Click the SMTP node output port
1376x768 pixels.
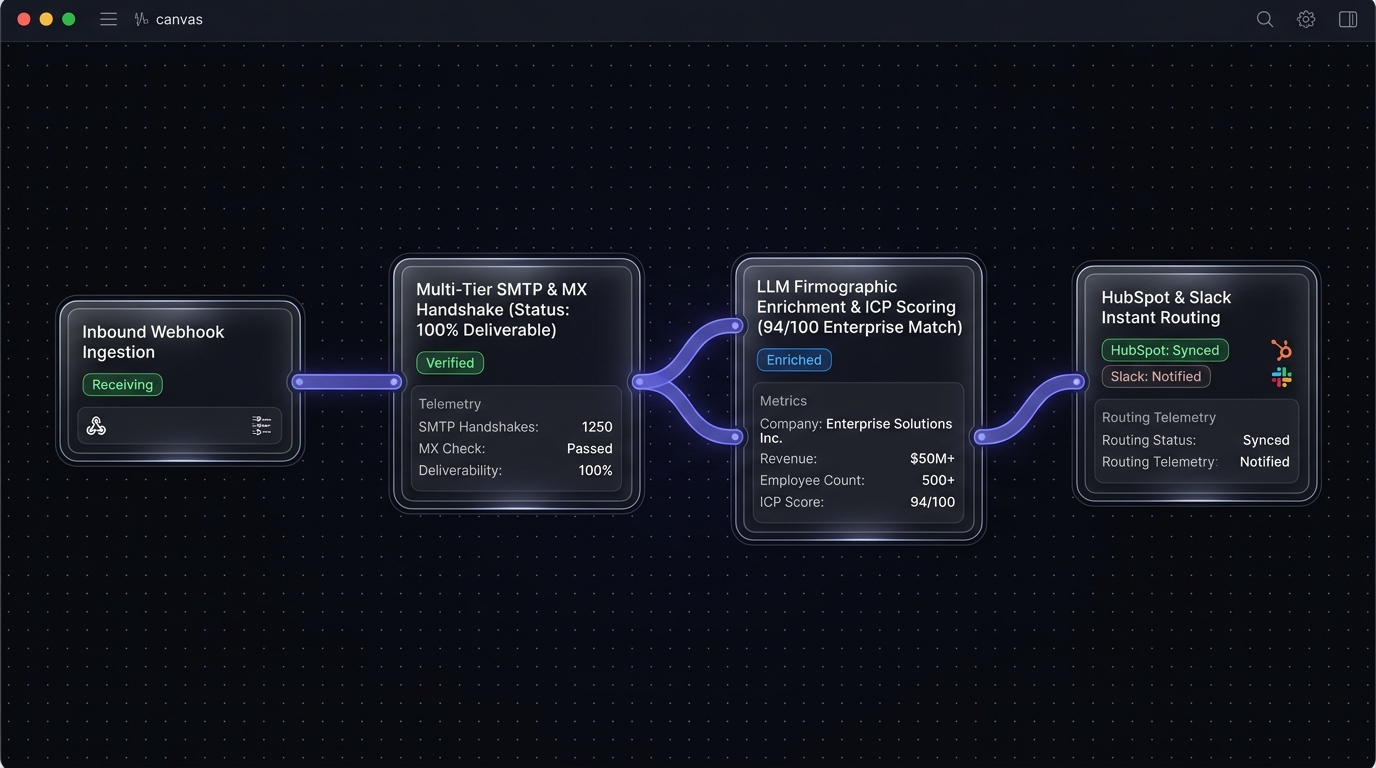[640, 382]
